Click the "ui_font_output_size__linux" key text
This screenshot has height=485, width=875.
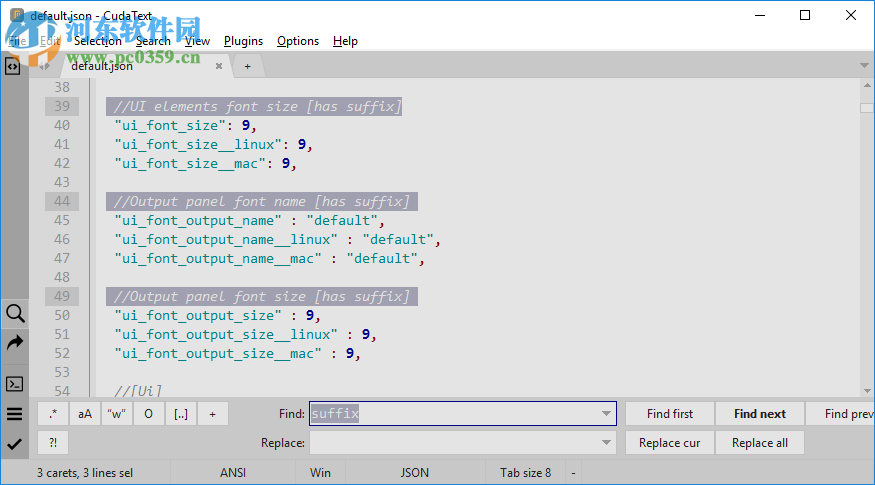click(x=226, y=334)
